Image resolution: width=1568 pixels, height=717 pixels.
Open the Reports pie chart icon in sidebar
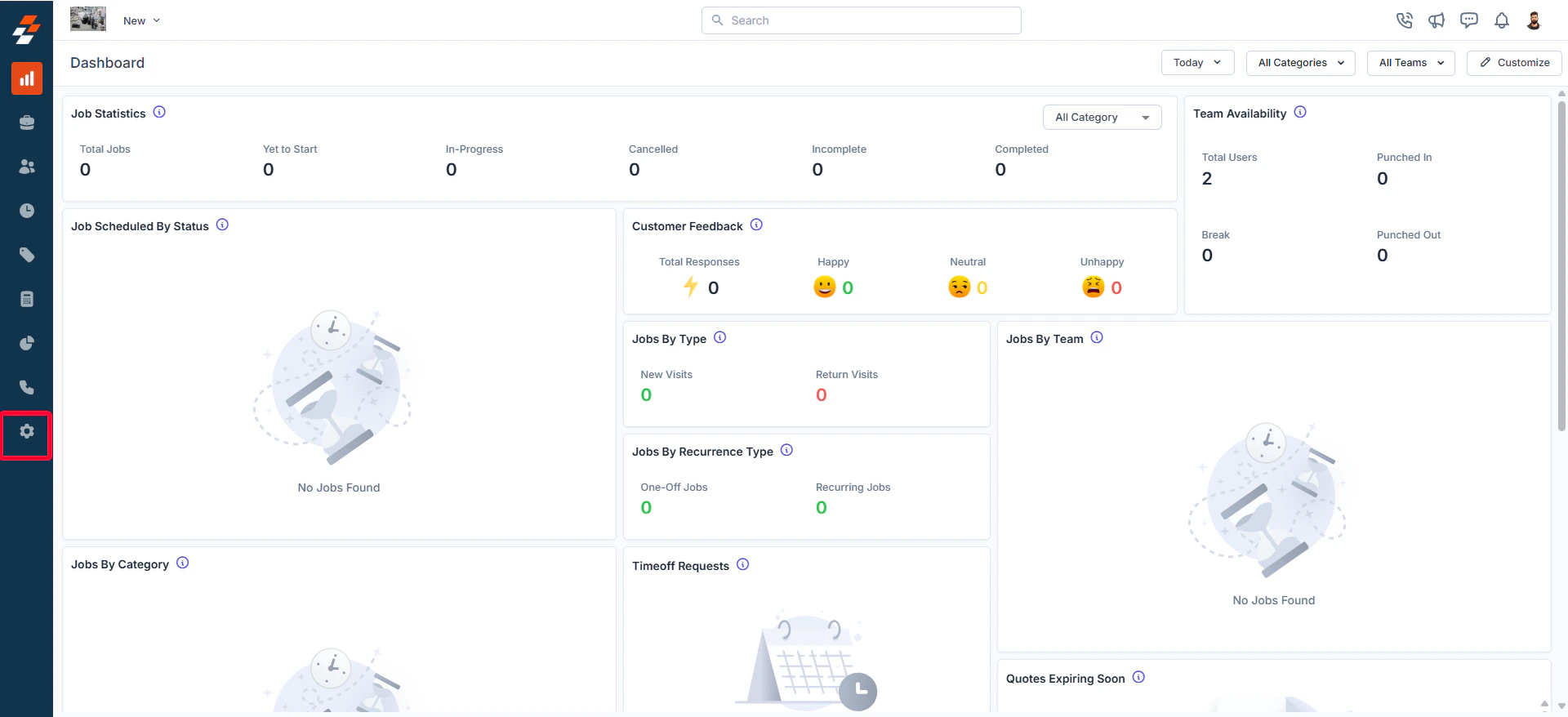click(x=27, y=343)
